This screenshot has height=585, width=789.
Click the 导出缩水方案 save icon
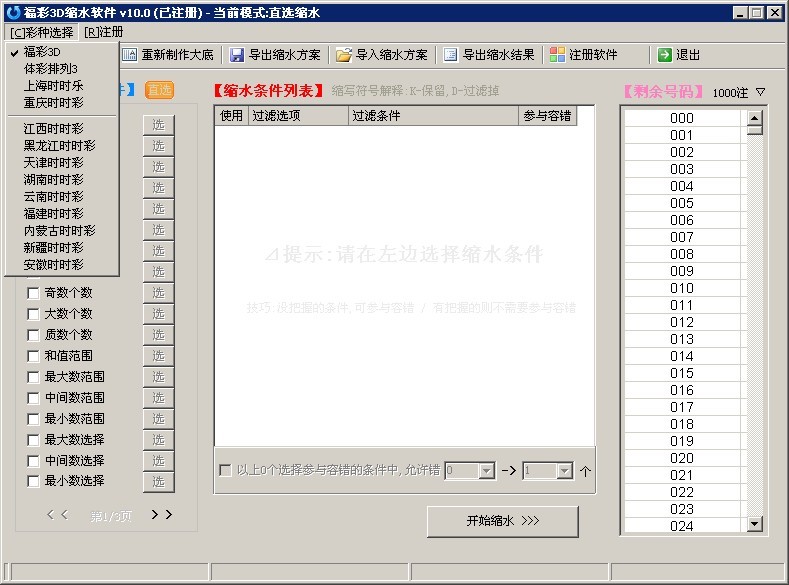(x=237, y=55)
